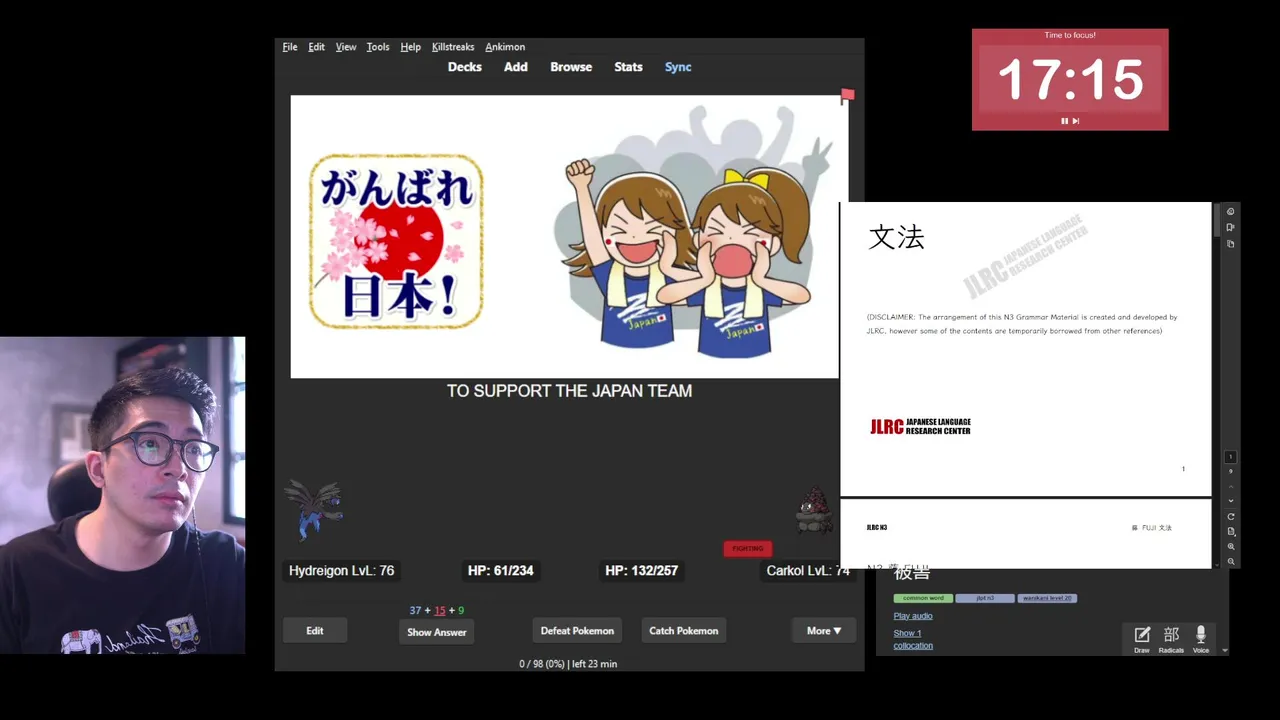Viewport: 1280px width, 720px height.
Task: Open the Edit menu in Anki
Action: click(316, 47)
